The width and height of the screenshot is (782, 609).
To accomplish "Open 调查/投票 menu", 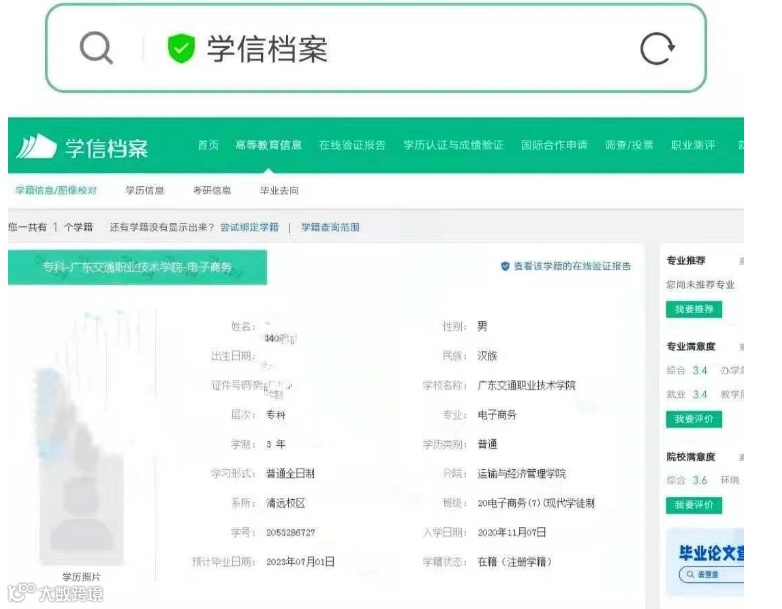I will 629,145.
